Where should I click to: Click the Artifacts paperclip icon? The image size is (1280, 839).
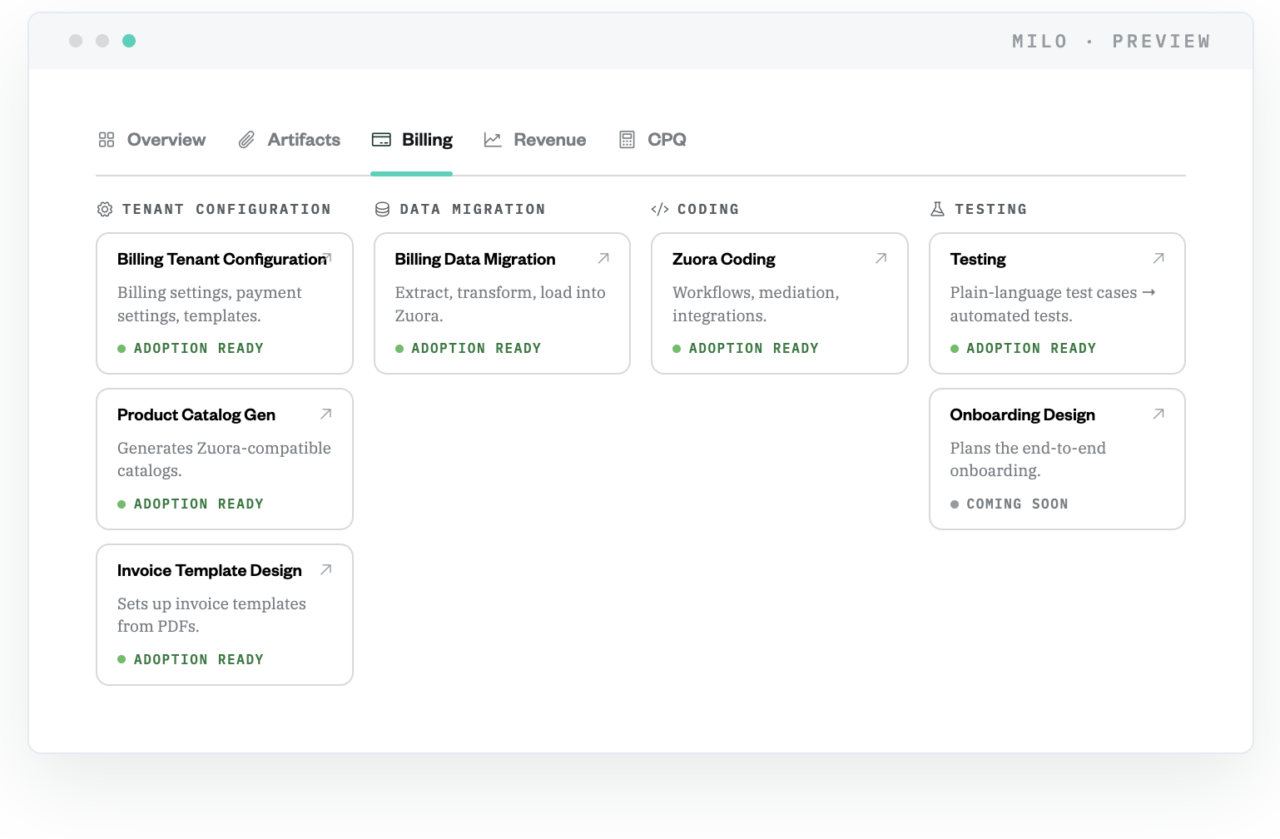click(246, 140)
